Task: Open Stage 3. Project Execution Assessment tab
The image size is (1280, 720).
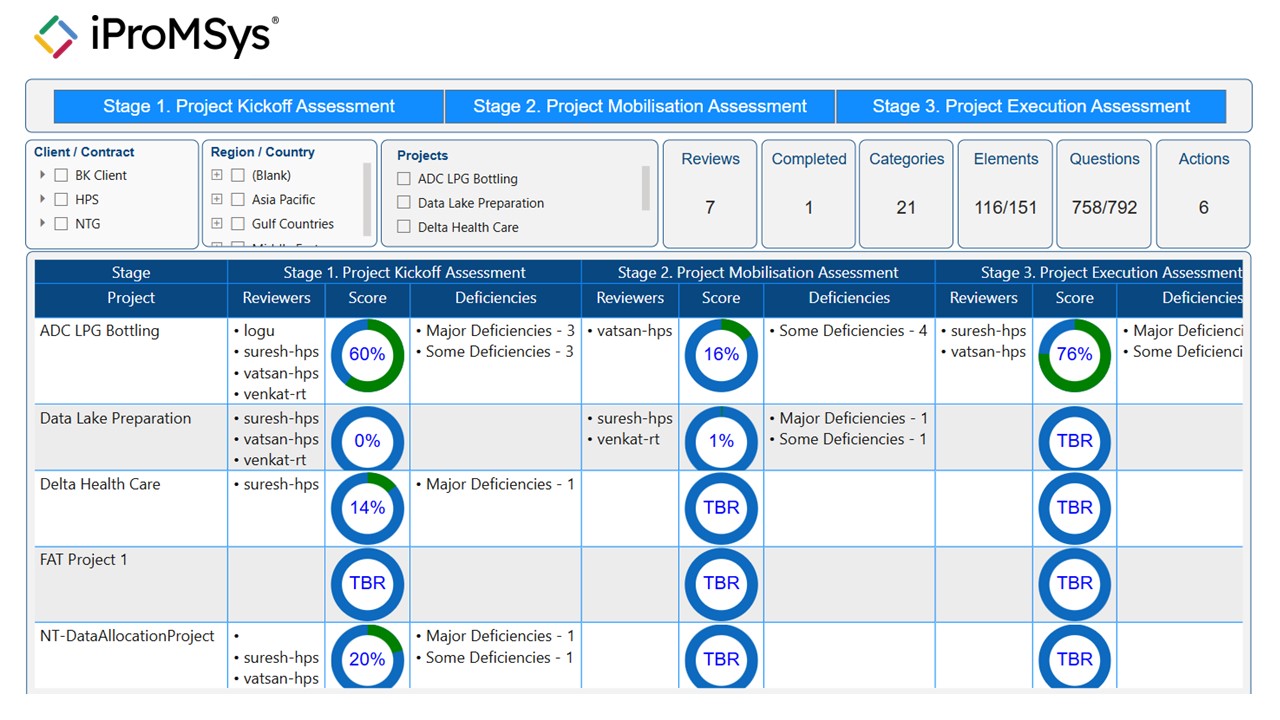Action: coord(1031,106)
